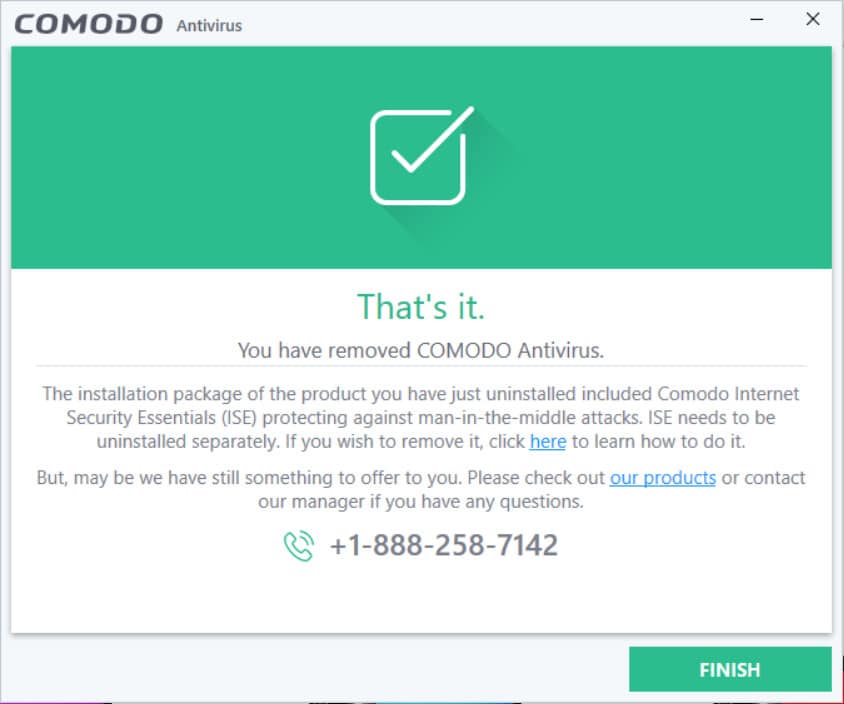Click the "That's it." heading
The image size is (844, 704).
[x=421, y=307]
